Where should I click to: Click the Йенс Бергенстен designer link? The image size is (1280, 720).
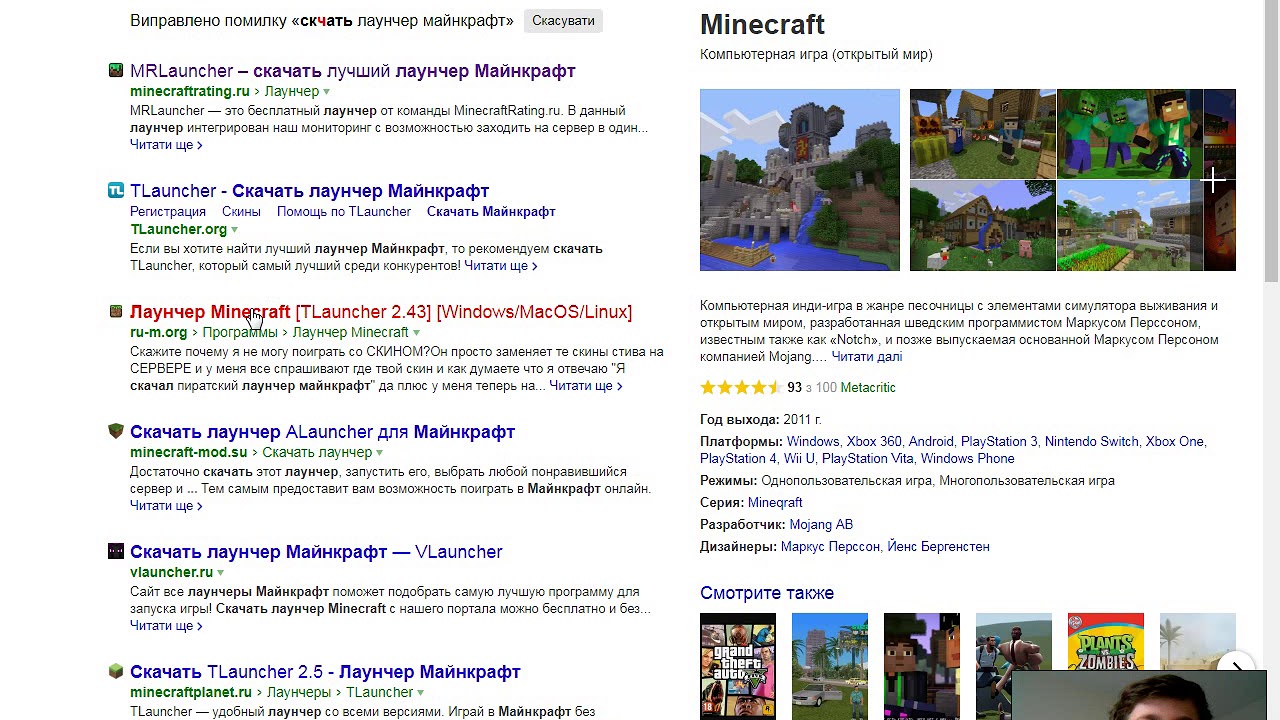coord(939,547)
